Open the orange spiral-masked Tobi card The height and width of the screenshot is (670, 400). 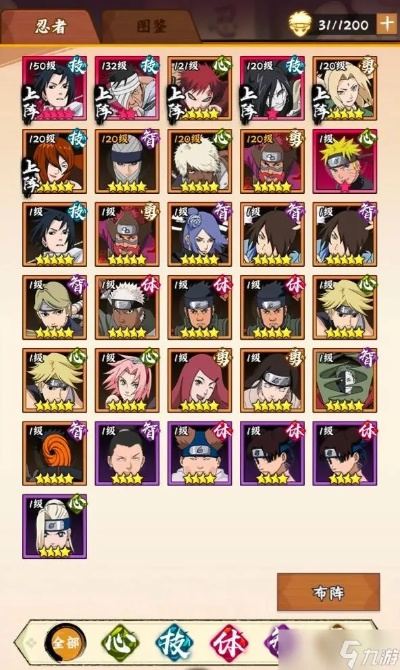point(54,453)
